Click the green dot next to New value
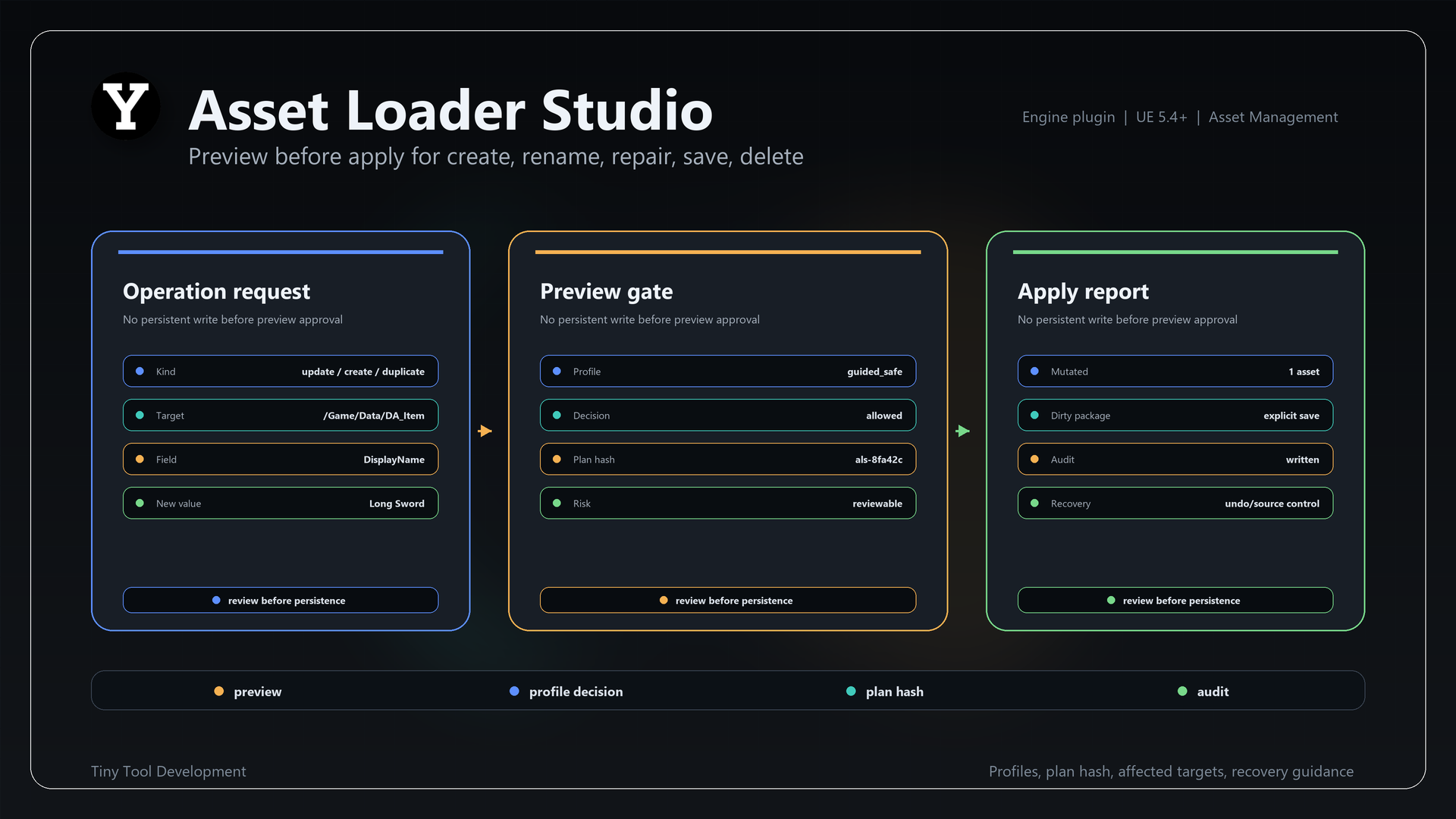Screen dimensions: 1456x819 (140, 504)
